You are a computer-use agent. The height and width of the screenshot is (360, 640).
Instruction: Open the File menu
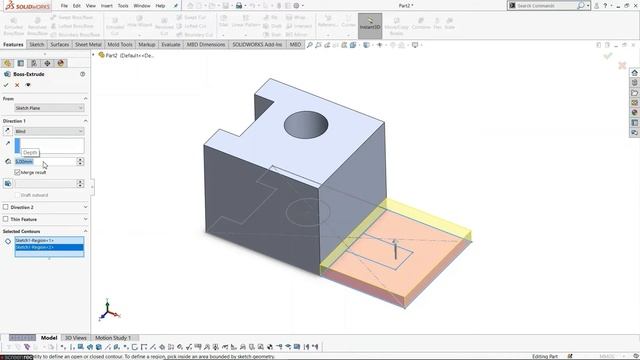(x=64, y=6)
